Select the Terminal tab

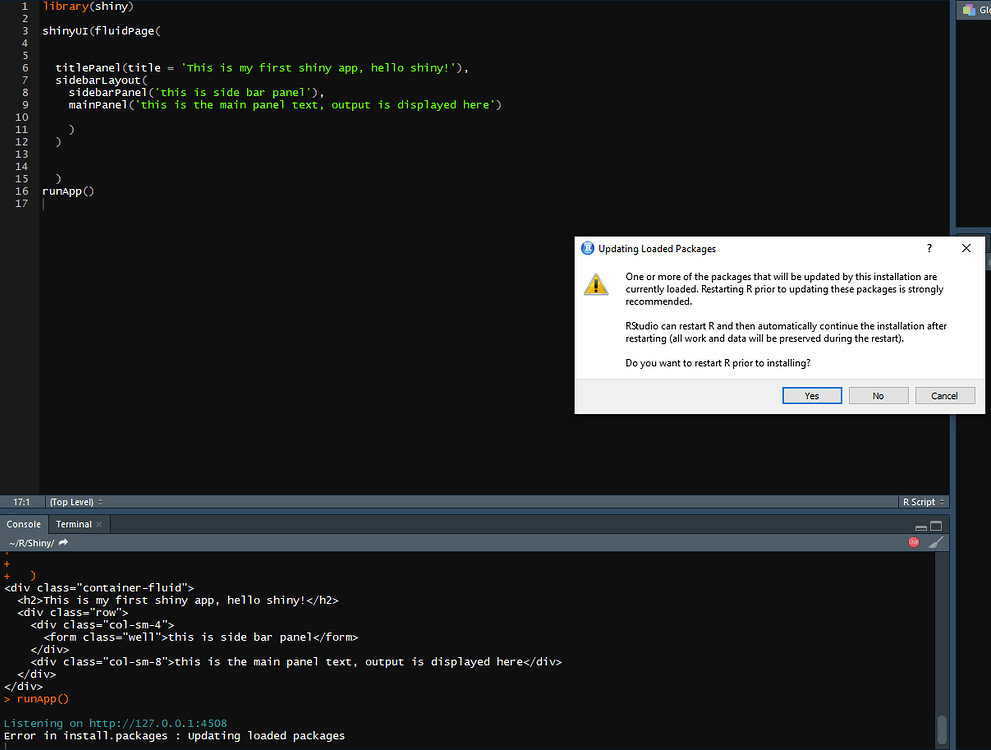75,523
